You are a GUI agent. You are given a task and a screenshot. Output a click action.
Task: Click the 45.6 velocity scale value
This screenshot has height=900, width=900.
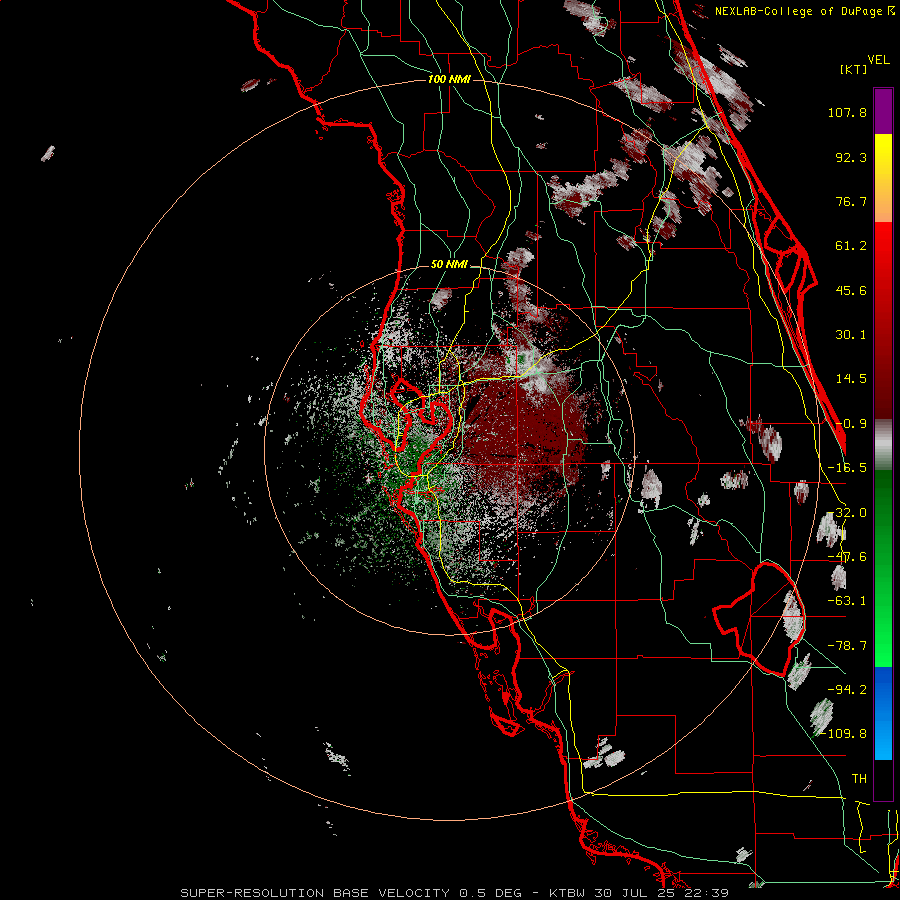click(x=851, y=290)
